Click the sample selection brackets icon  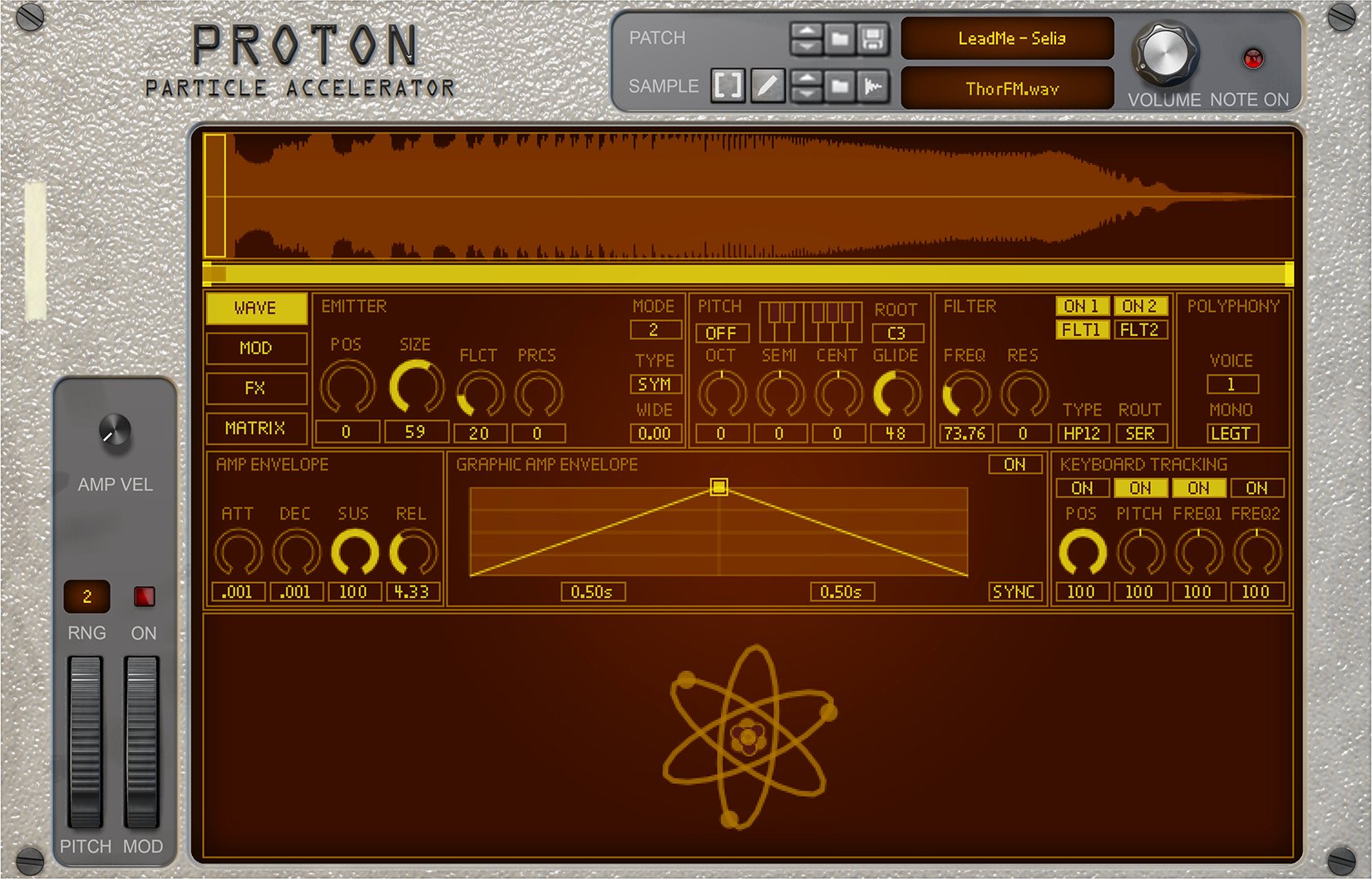pyautogui.click(x=728, y=86)
